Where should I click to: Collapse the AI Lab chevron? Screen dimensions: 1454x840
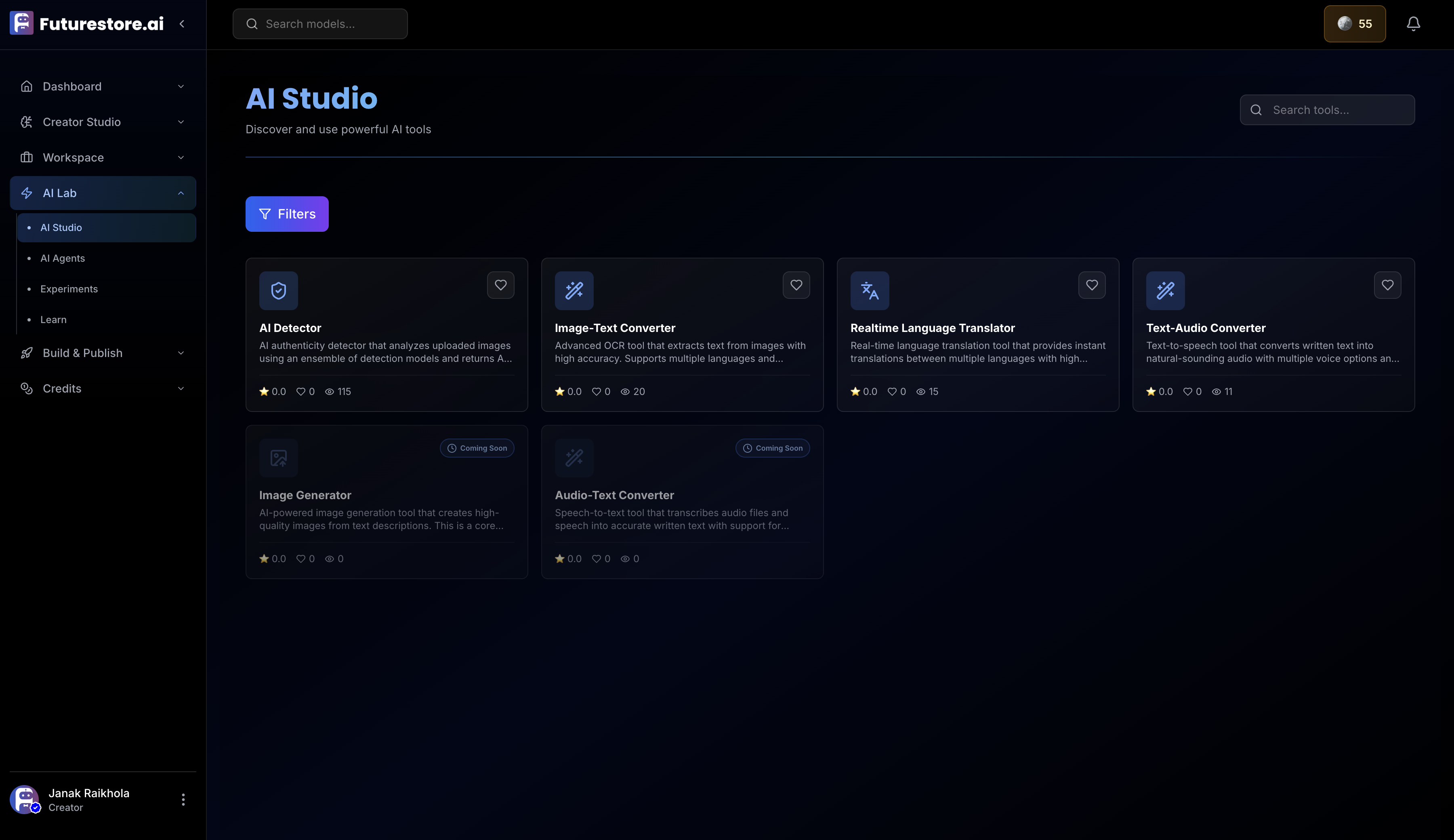tap(181, 193)
